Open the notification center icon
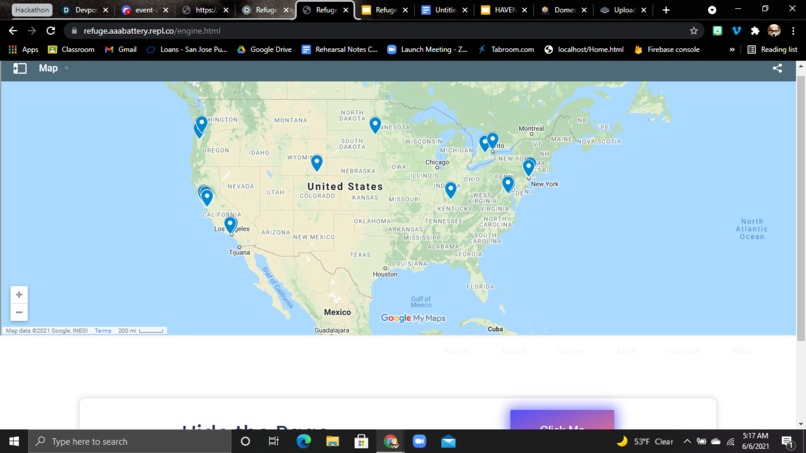 (x=787, y=441)
